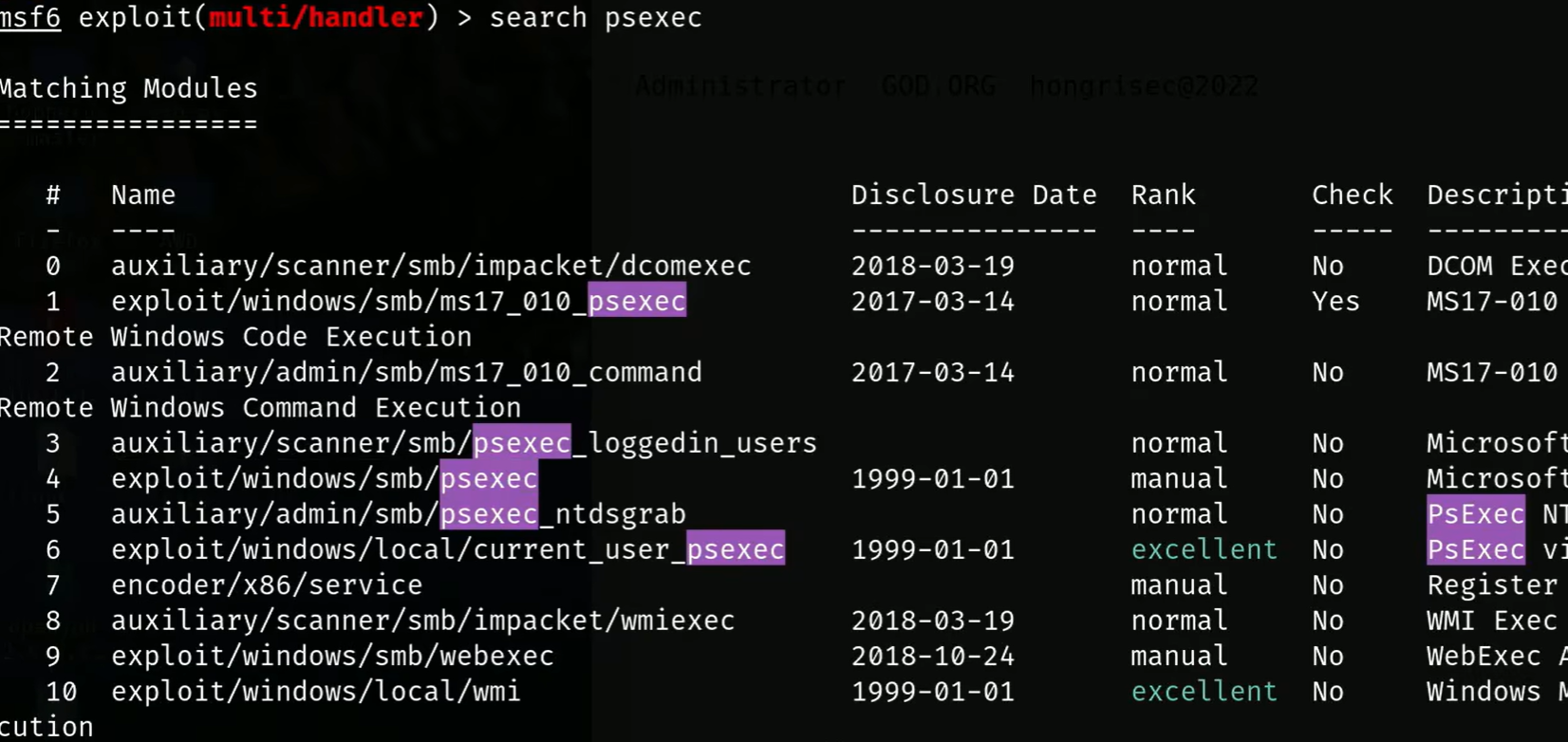This screenshot has width=1568, height=742.
Task: Click the 'Remote Windows Code Execution' wrapped line
Action: click(x=235, y=337)
